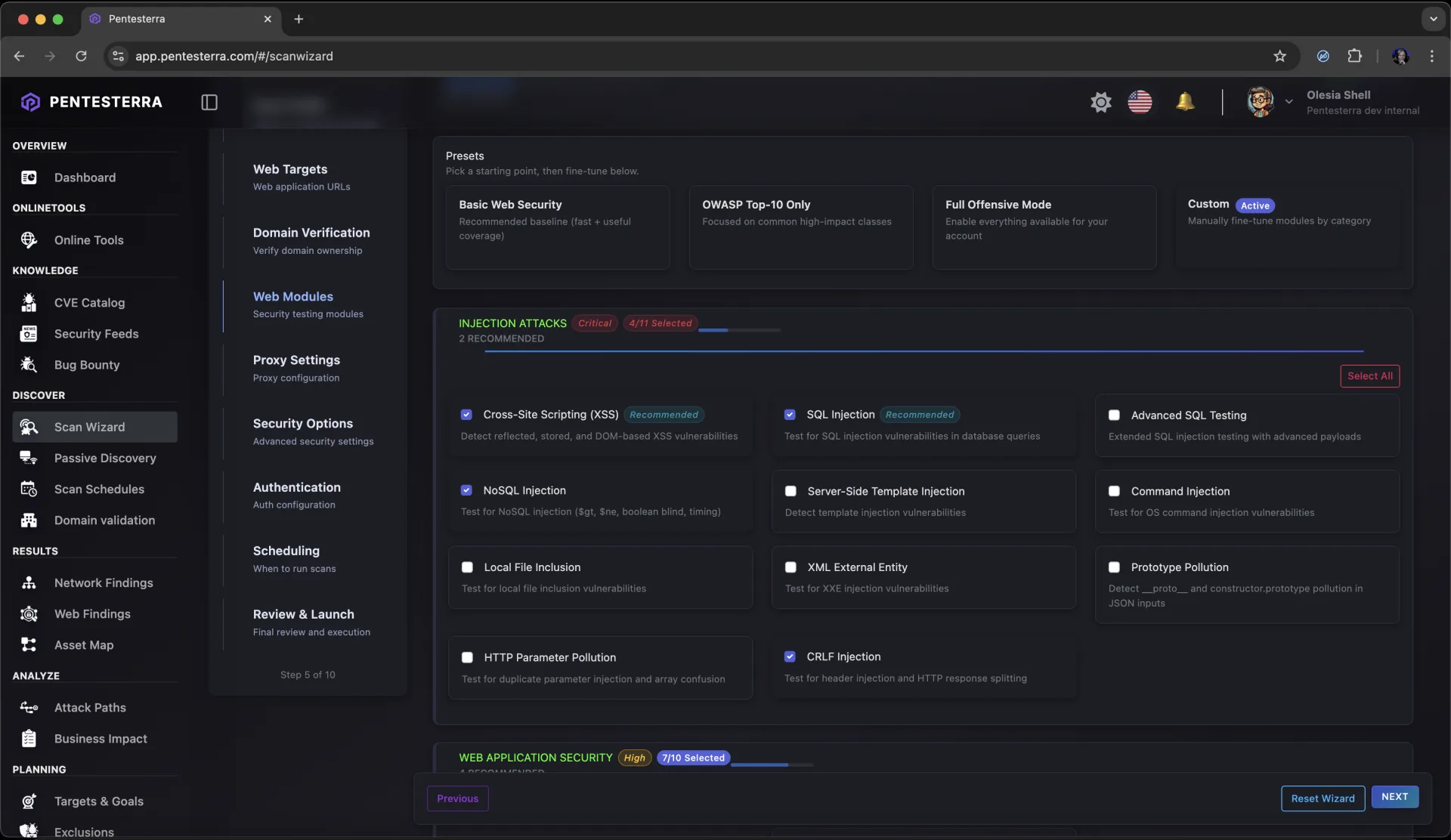
Task: Open Security Feeds in sidebar
Action: (x=96, y=333)
